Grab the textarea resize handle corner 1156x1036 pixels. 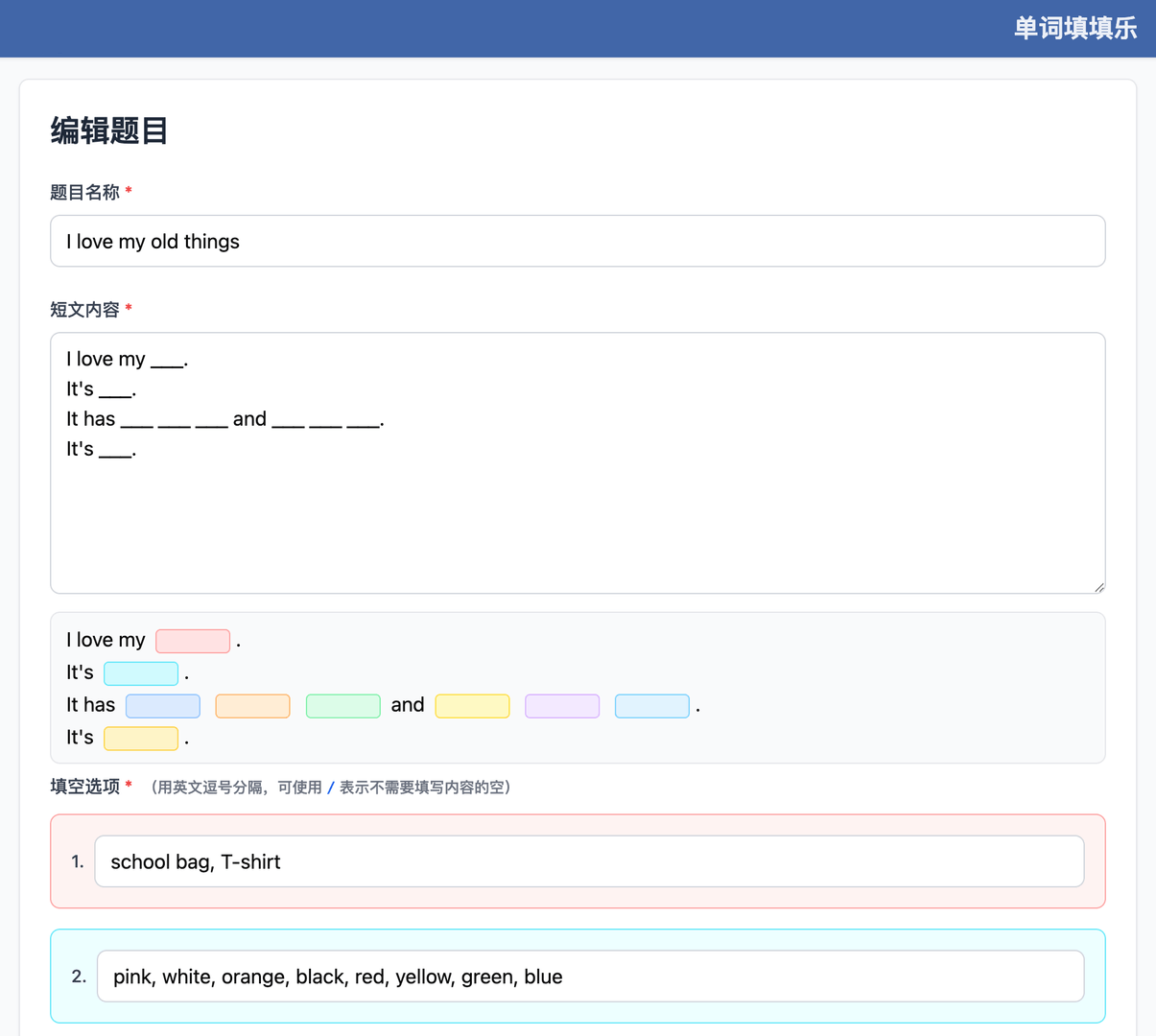point(1098,587)
